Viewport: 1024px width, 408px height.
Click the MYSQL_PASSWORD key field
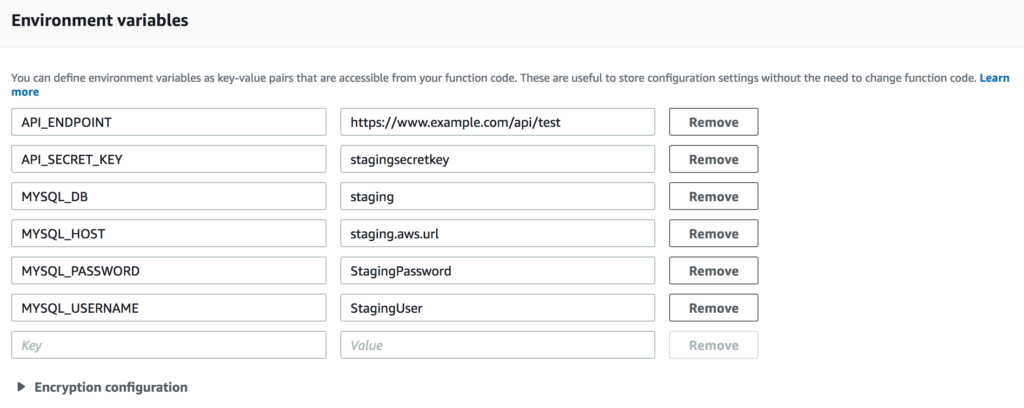[168, 271]
